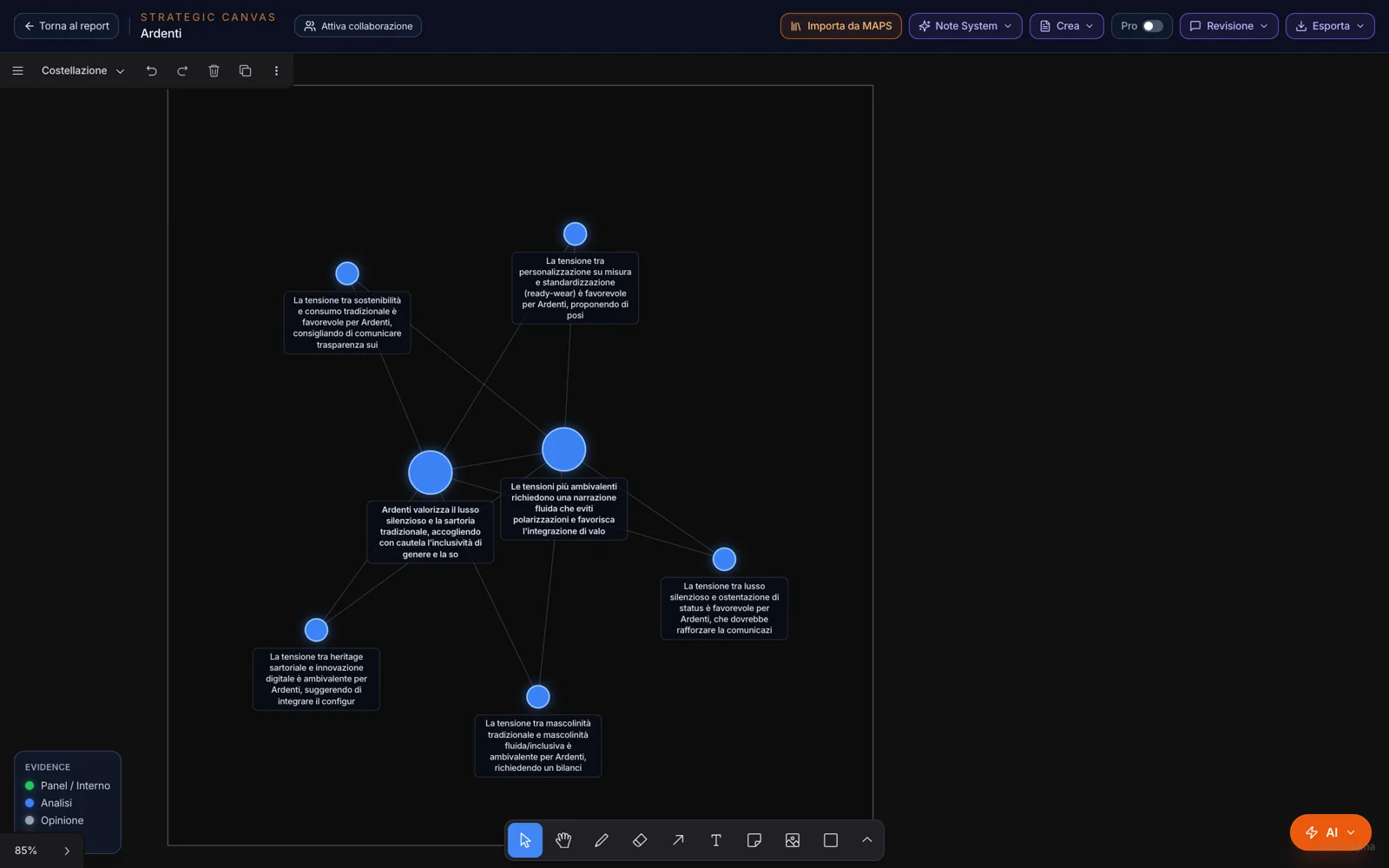Expand the Crea dropdown

[x=1067, y=26]
